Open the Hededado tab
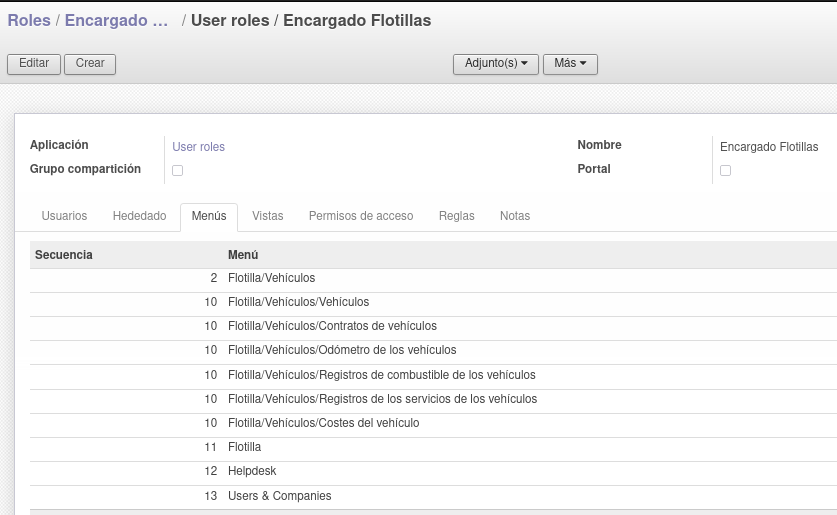Screen dimensions: 837x515 coord(139,216)
